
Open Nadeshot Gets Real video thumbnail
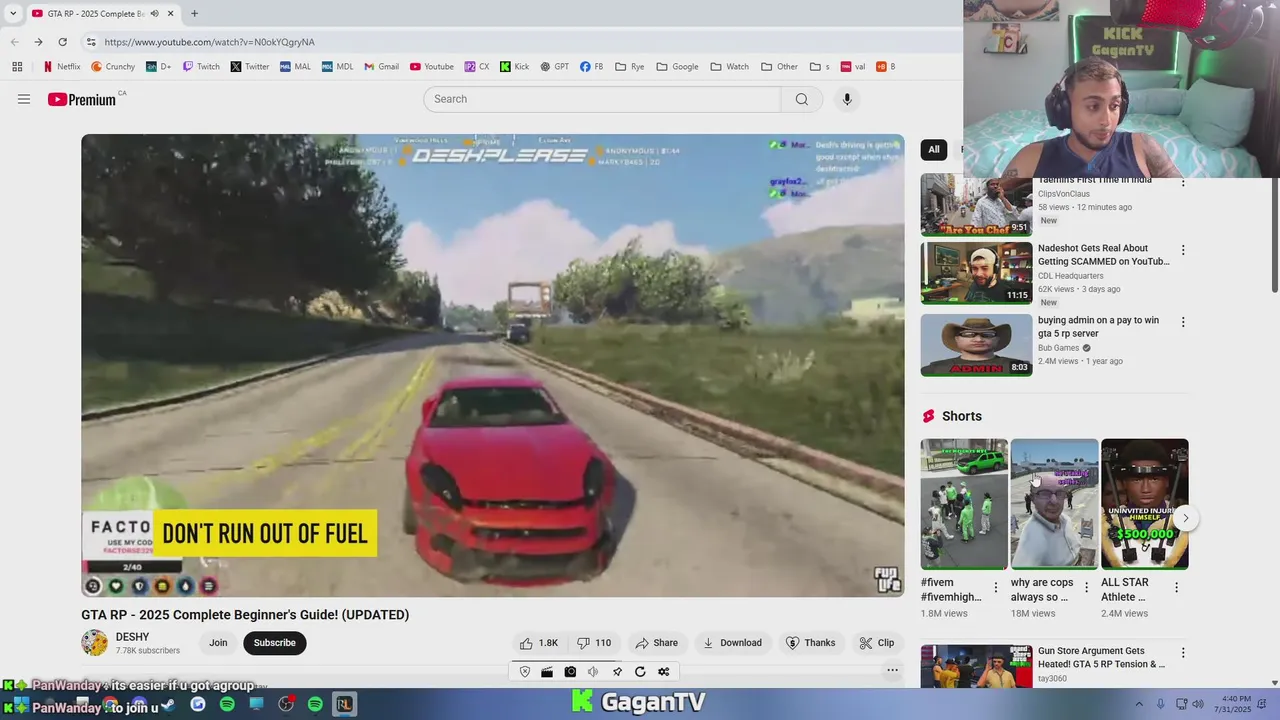click(x=976, y=272)
